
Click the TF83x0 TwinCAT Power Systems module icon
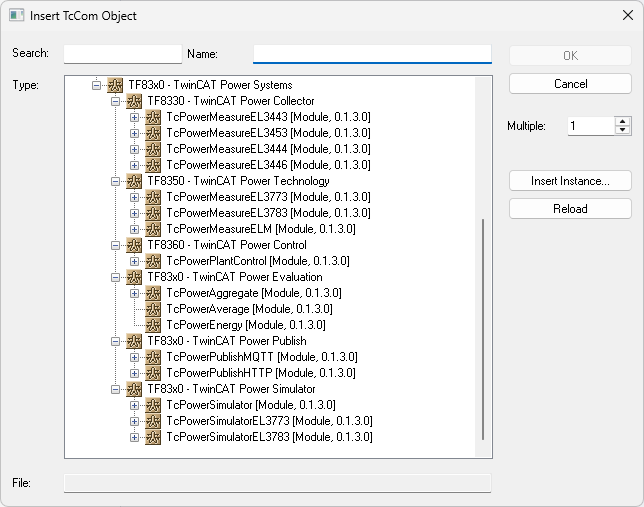pyautogui.click(x=115, y=85)
